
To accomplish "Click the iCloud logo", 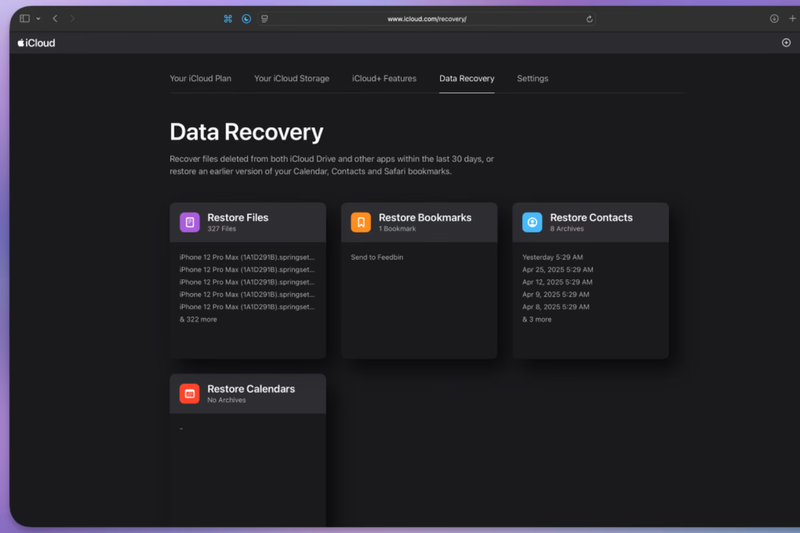I will [x=36, y=43].
